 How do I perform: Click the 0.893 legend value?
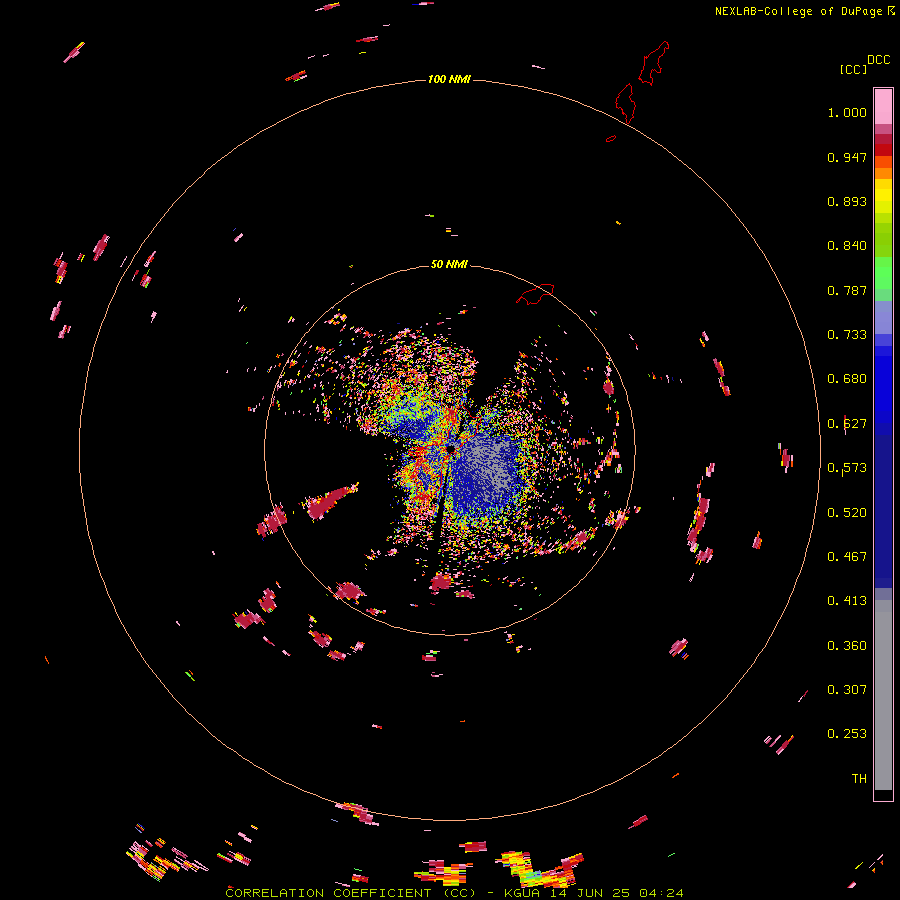[x=847, y=201]
